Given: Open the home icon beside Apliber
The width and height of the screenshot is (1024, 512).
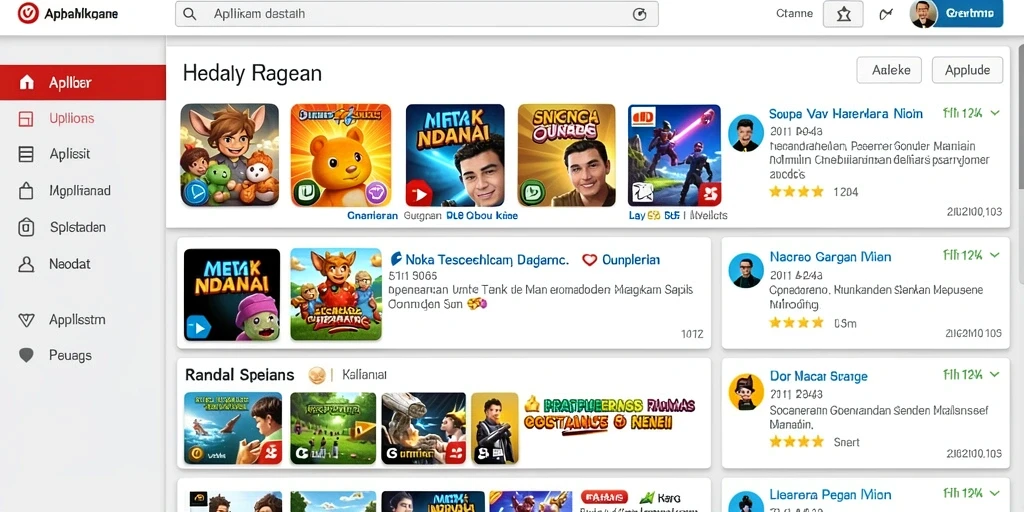Looking at the screenshot, I should (27, 82).
